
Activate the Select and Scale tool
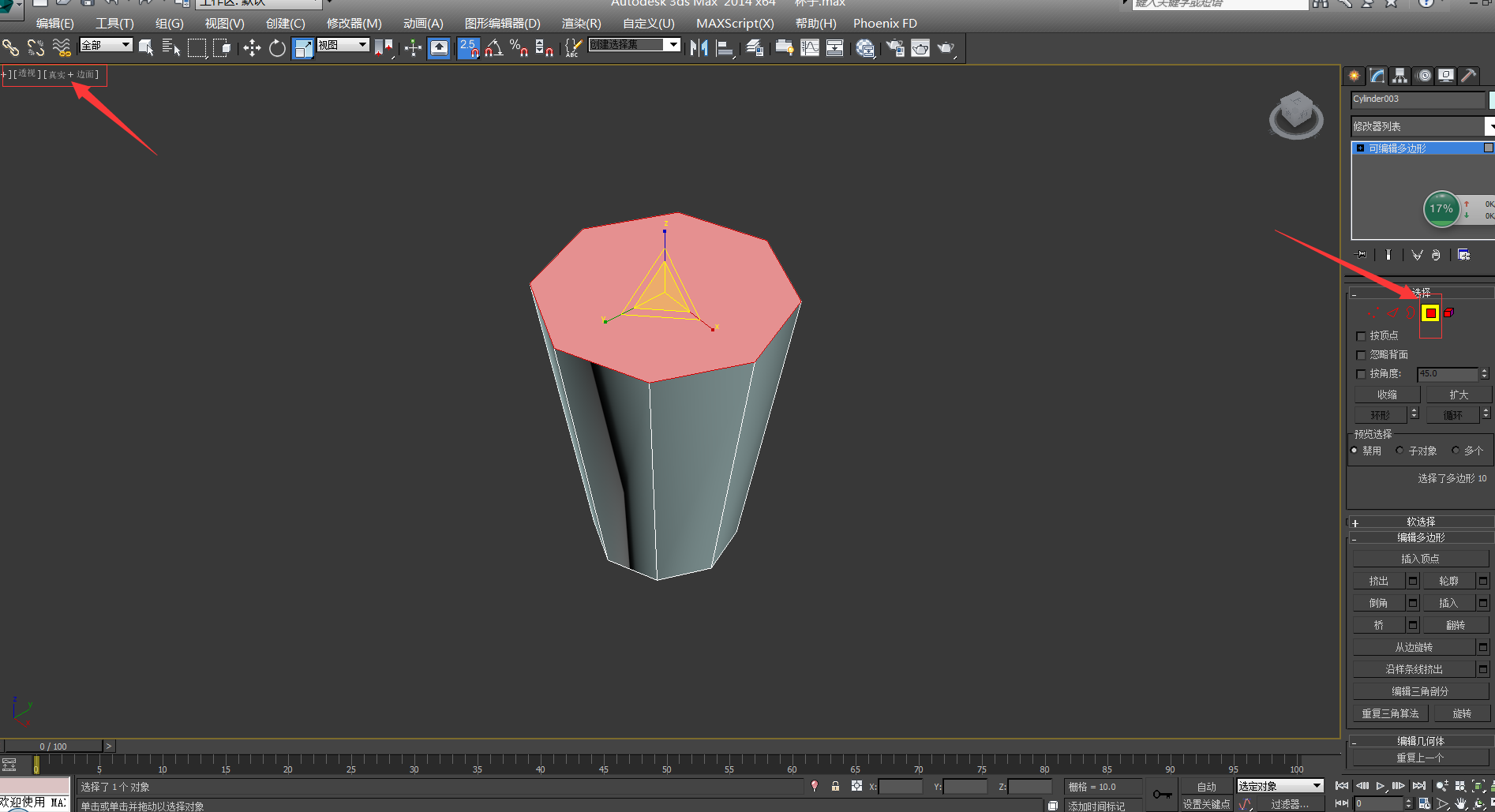pyautogui.click(x=303, y=48)
